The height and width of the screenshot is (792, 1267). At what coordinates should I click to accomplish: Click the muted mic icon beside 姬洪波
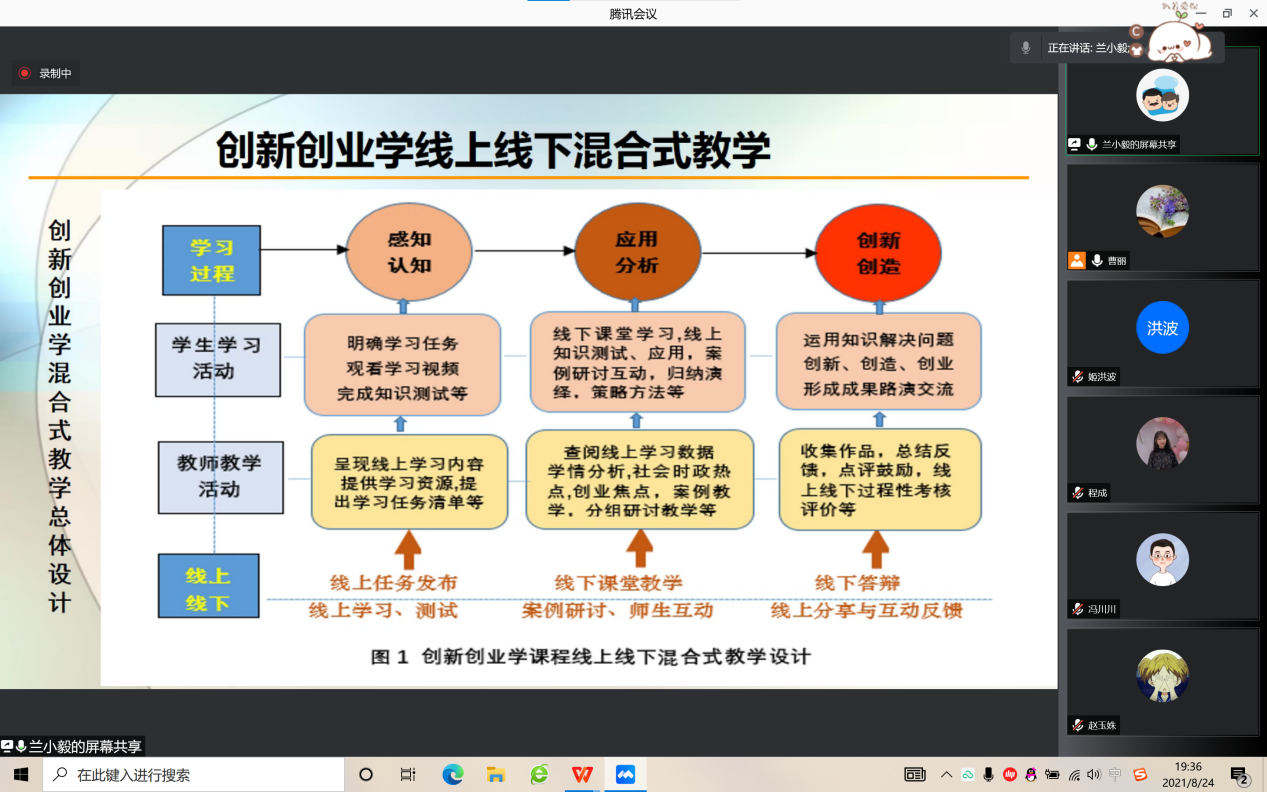1077,377
